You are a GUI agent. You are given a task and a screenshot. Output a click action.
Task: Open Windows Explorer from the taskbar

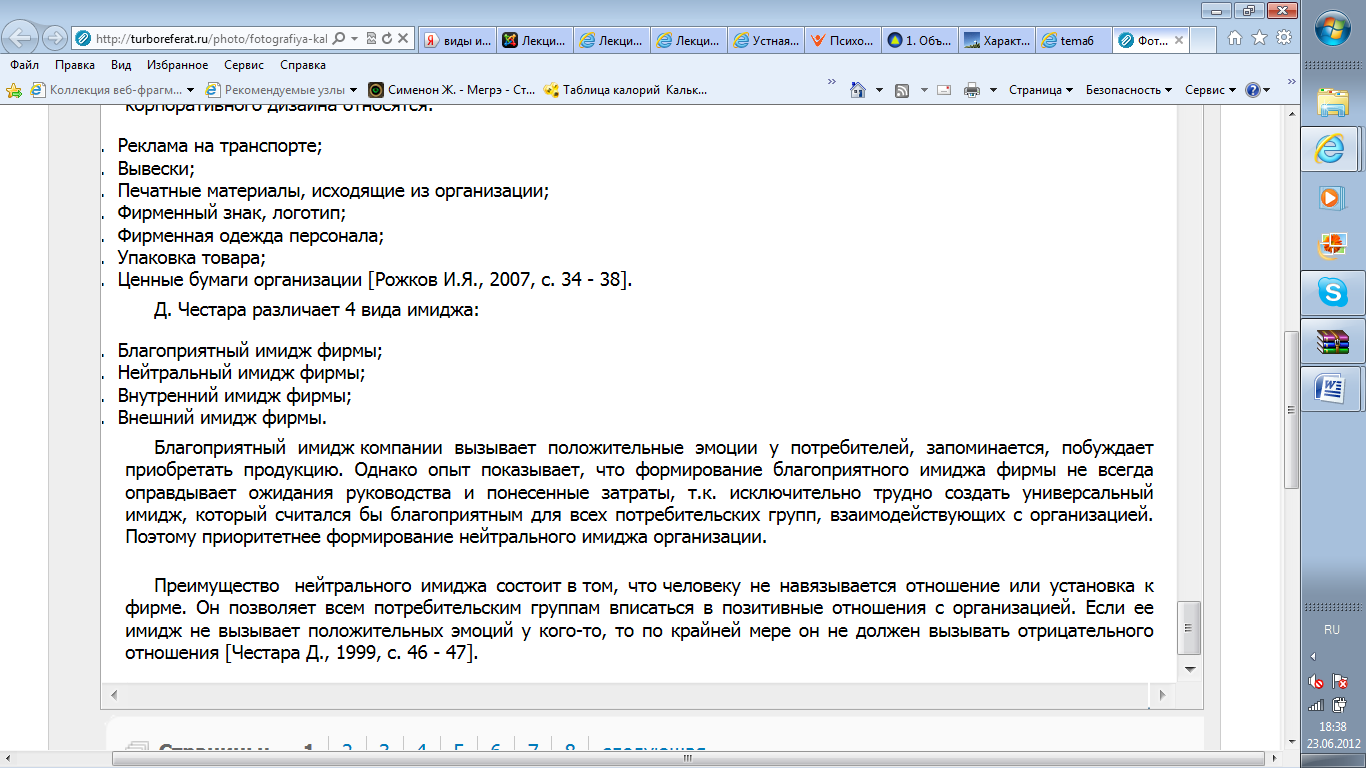(1332, 101)
